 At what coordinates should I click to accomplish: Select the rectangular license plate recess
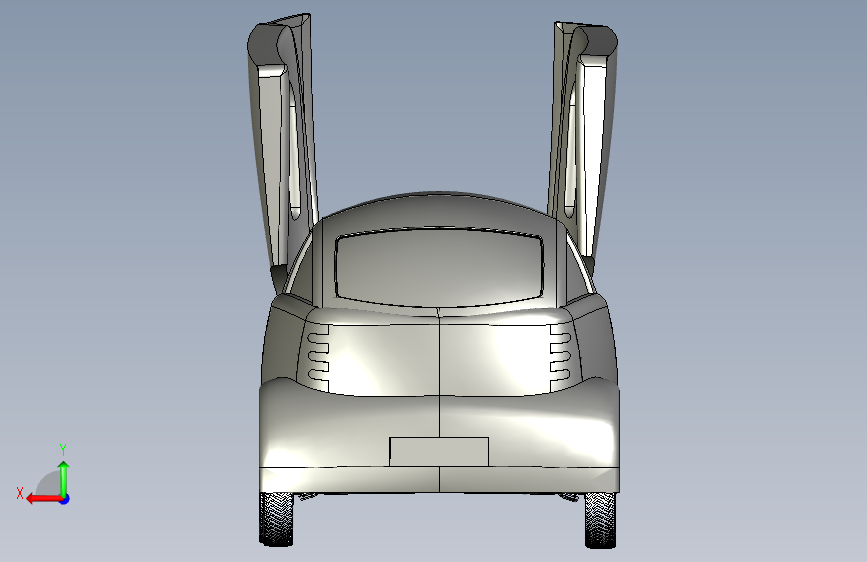[x=439, y=451]
